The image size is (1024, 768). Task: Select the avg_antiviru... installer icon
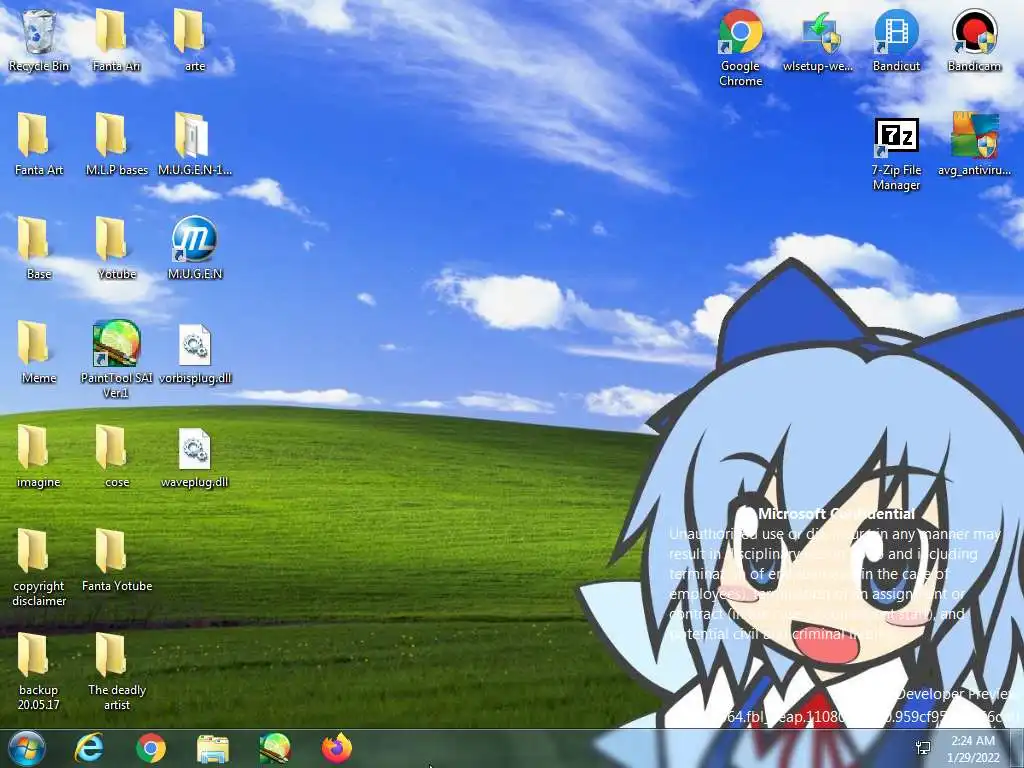tap(974, 144)
